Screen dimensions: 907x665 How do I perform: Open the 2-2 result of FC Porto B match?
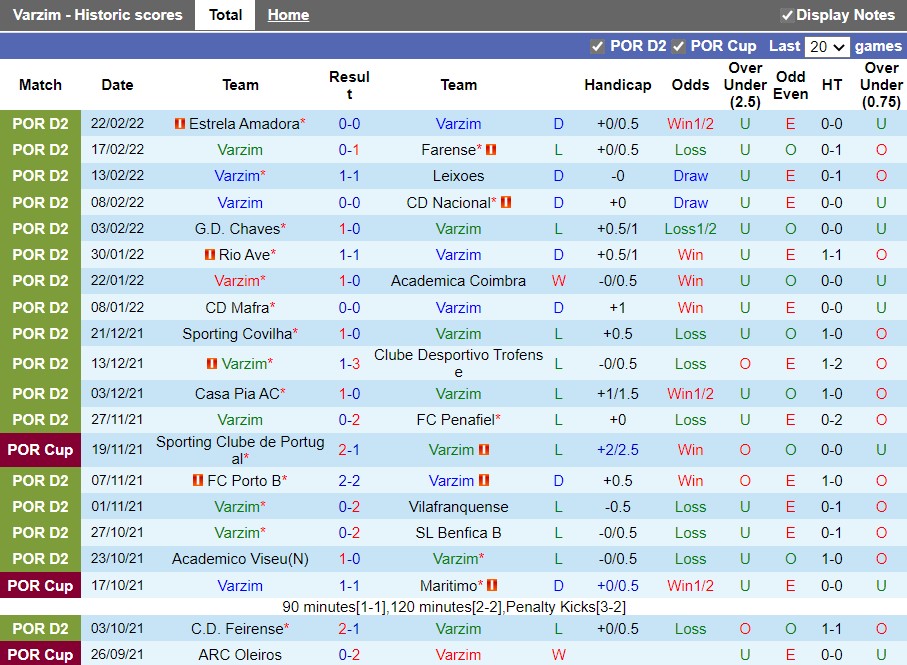pos(349,481)
